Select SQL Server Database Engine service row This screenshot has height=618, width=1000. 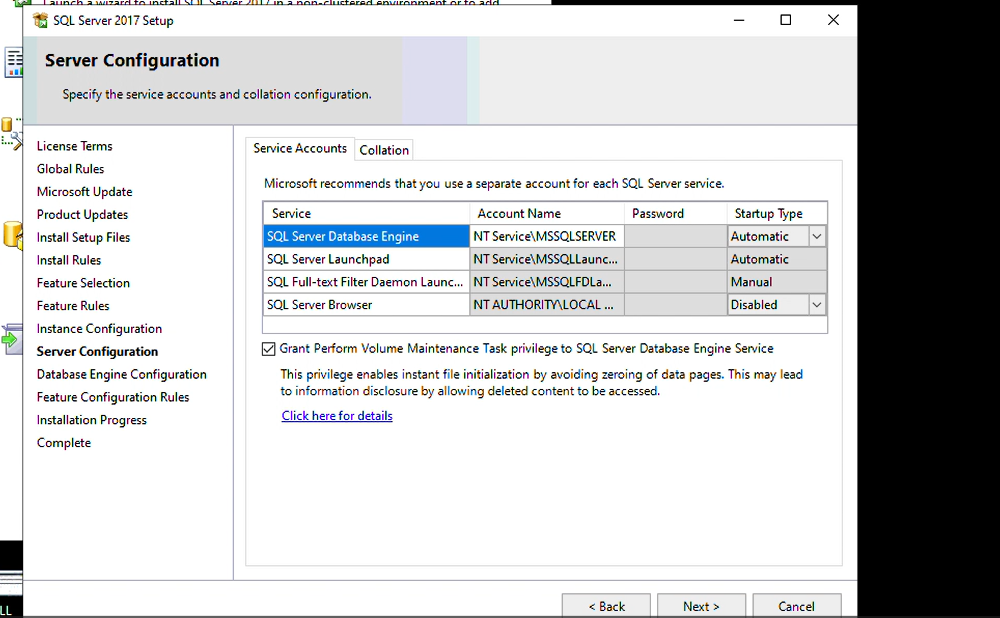tap(366, 237)
